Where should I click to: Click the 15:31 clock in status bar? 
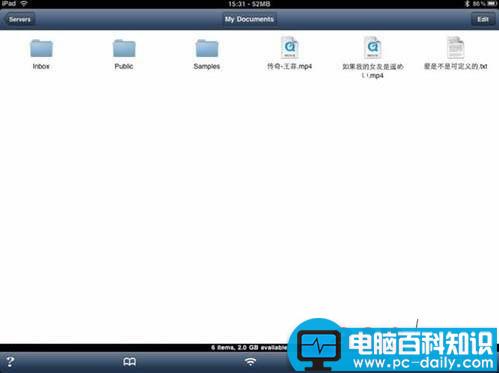(x=237, y=4)
